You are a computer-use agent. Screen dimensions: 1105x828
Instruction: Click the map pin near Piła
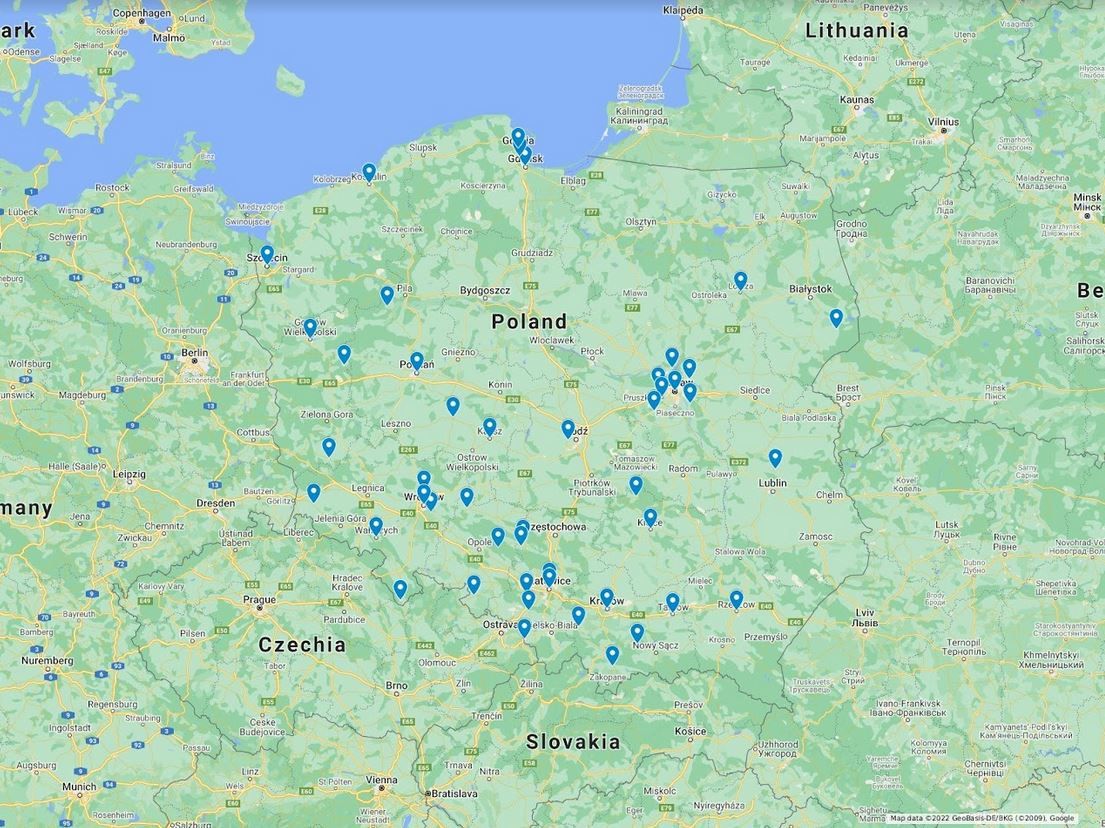pyautogui.click(x=387, y=295)
